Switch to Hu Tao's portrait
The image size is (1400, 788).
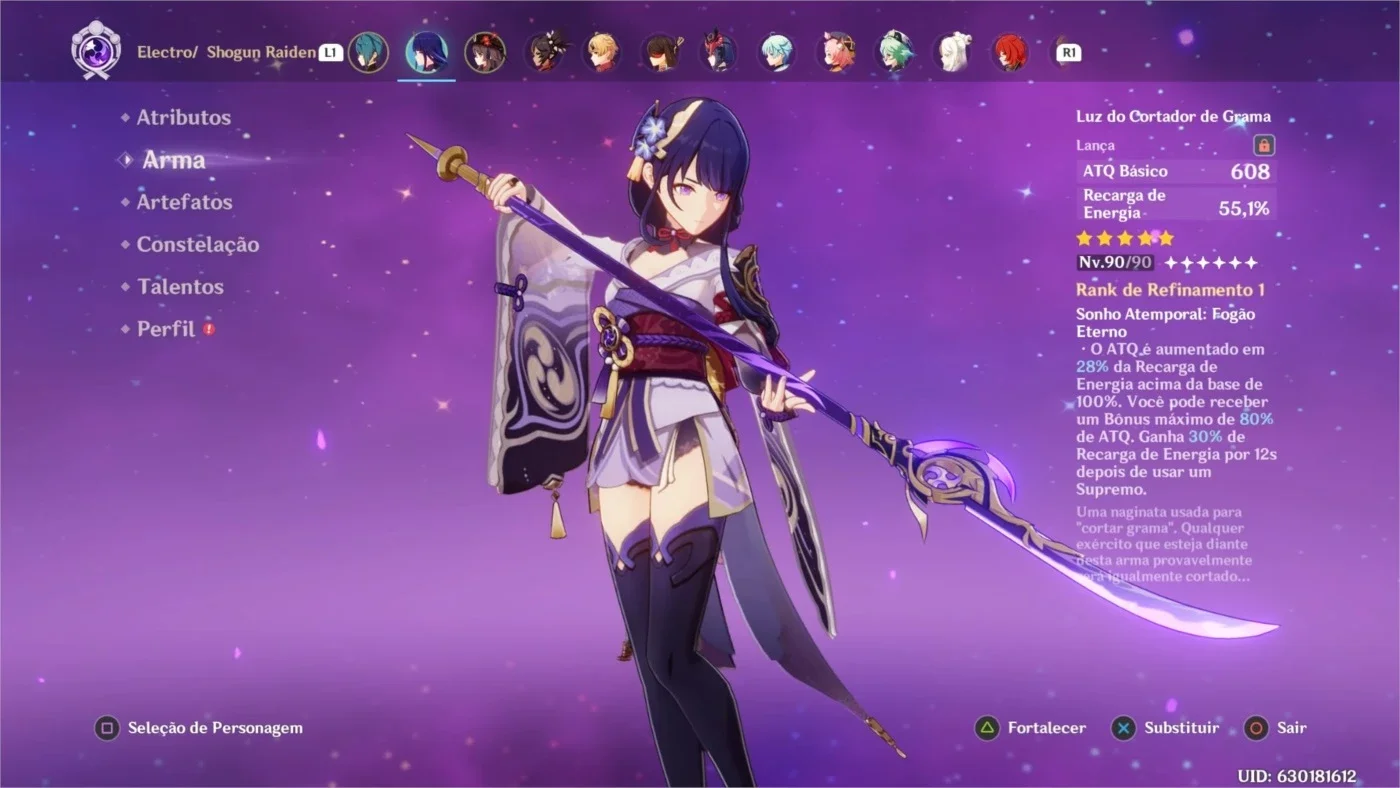(485, 52)
